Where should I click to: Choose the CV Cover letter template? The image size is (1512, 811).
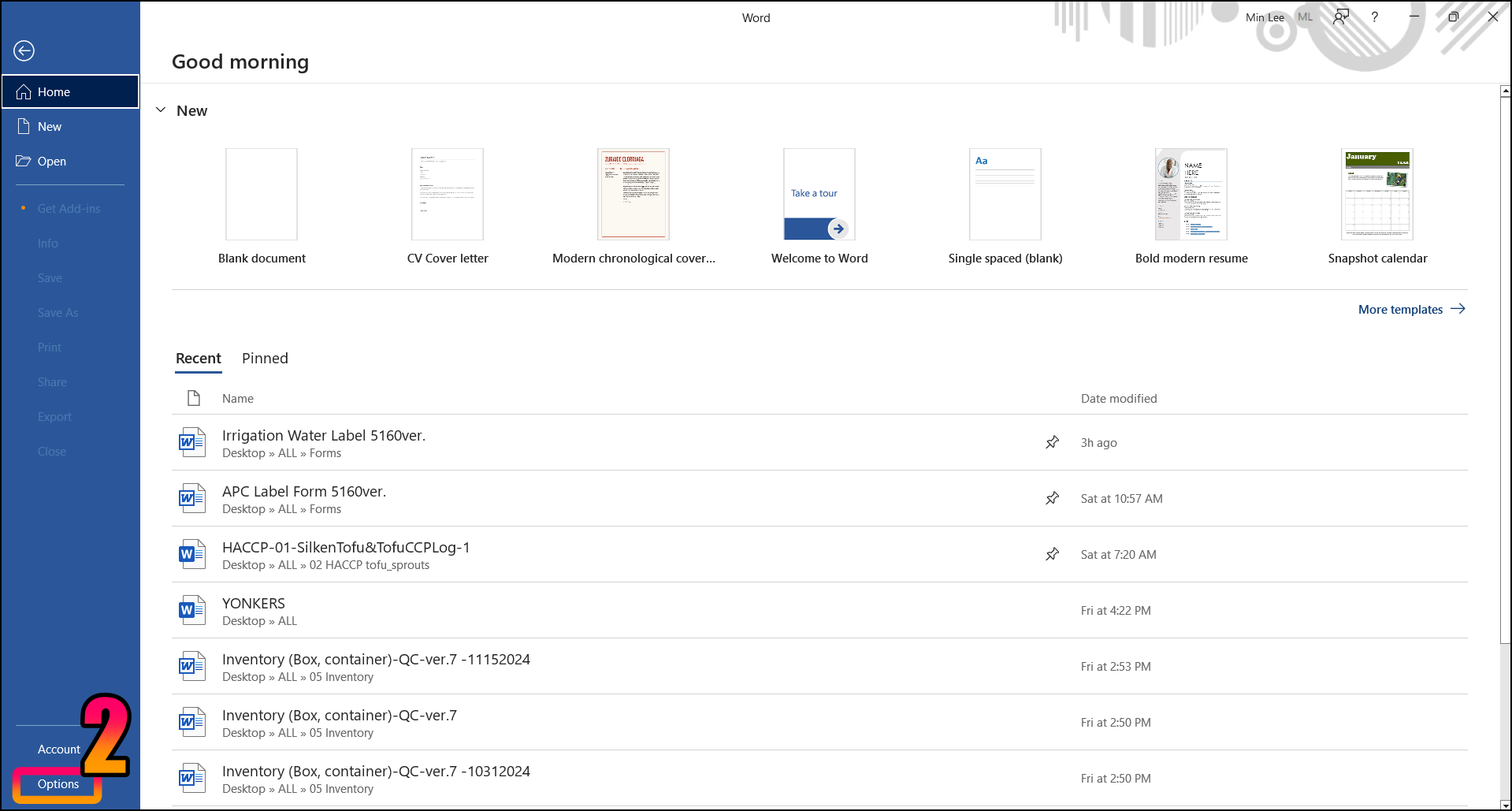[x=448, y=206]
